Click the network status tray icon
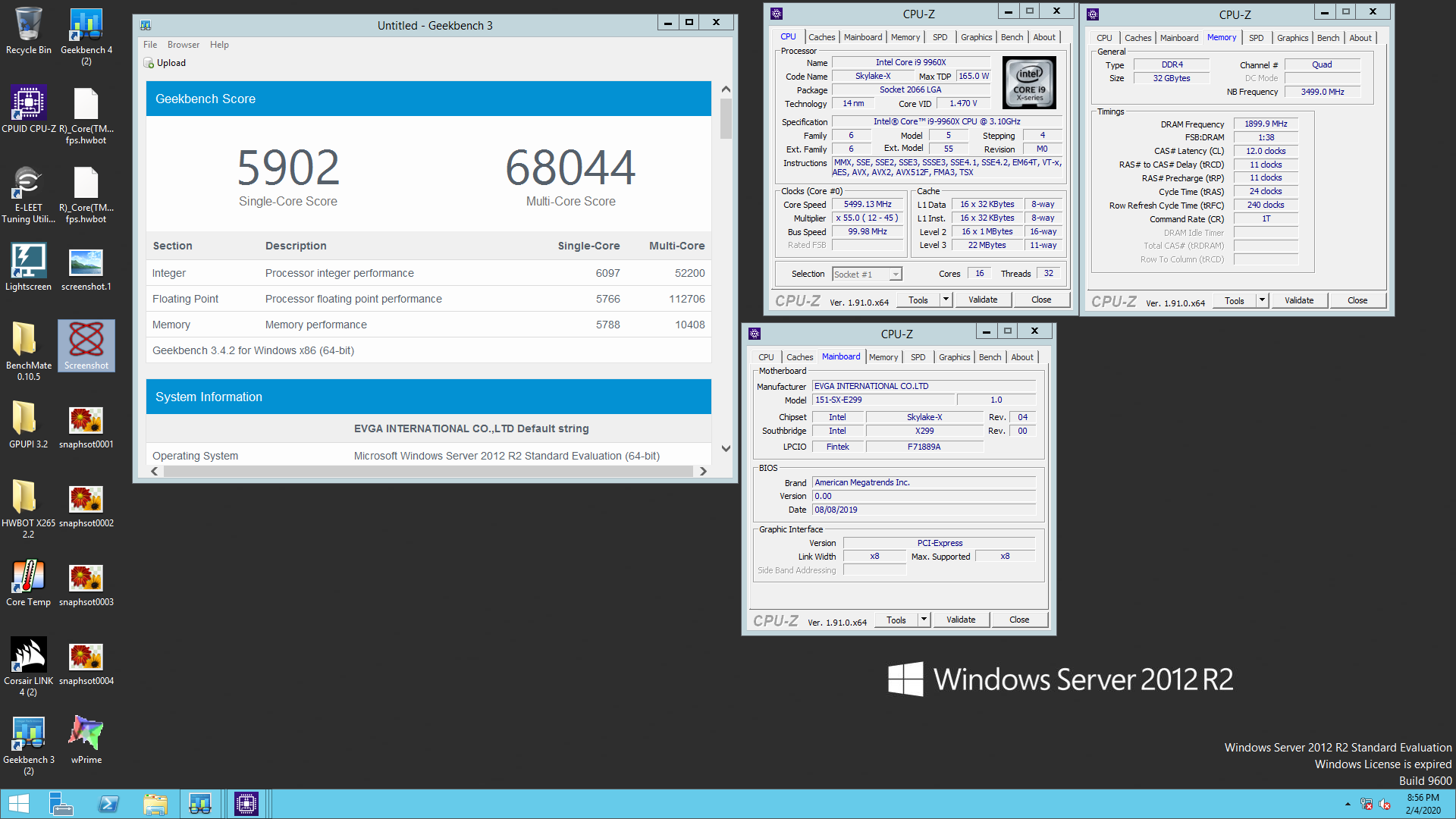1456x819 pixels. tap(1367, 805)
